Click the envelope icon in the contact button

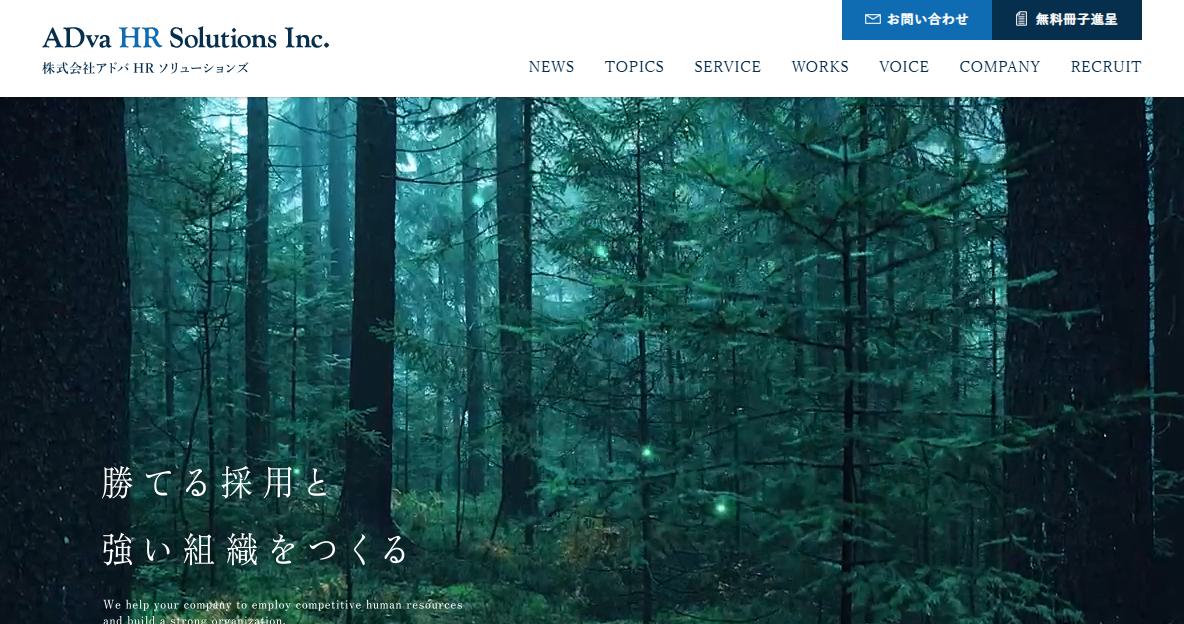[x=872, y=19]
